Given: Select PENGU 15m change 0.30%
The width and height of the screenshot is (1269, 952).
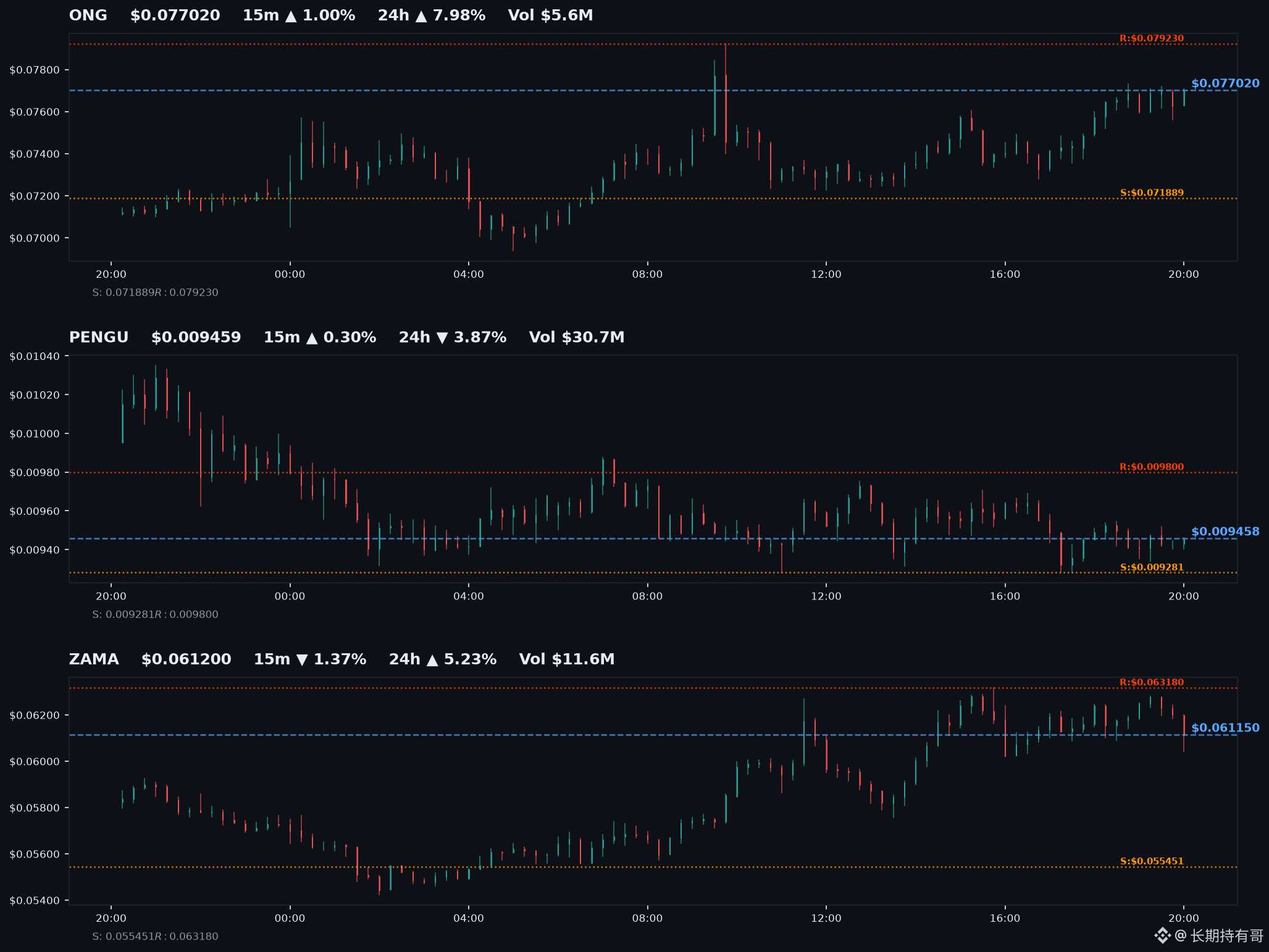Looking at the screenshot, I should point(320,338).
